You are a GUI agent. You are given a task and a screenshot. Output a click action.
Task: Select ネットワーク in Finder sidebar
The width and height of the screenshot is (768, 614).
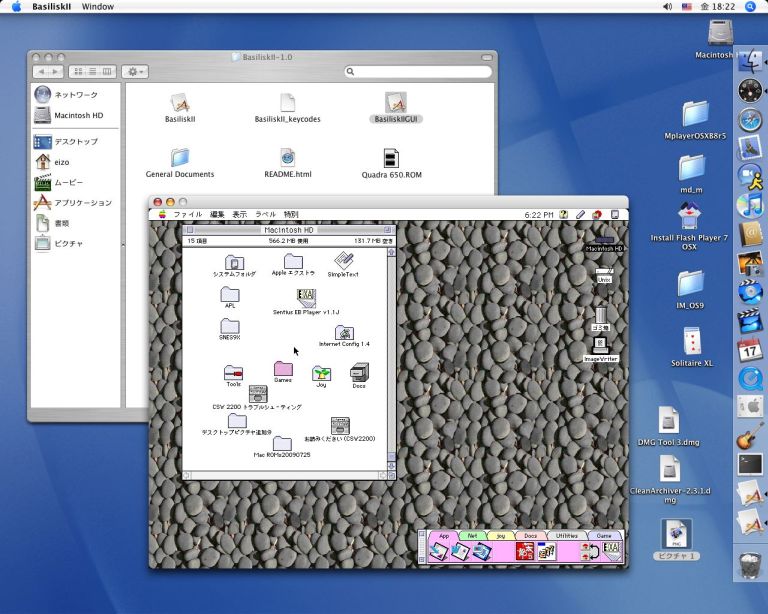[x=75, y=94]
